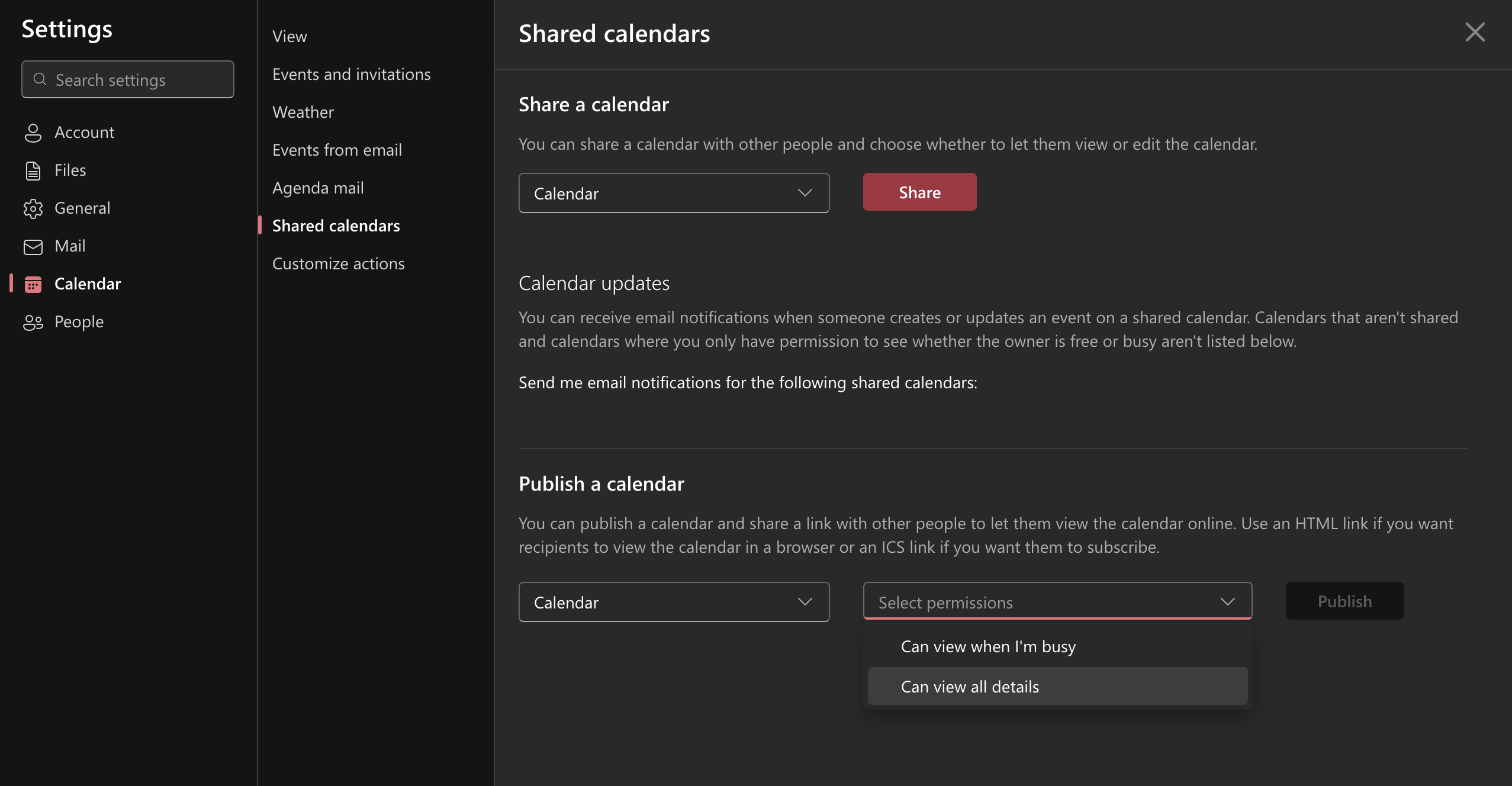Open Customize actions settings
This screenshot has height=786, width=1512.
pyautogui.click(x=338, y=263)
